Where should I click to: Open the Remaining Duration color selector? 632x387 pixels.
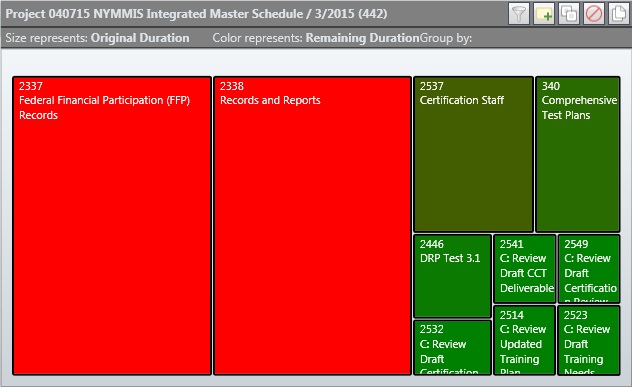362,38
